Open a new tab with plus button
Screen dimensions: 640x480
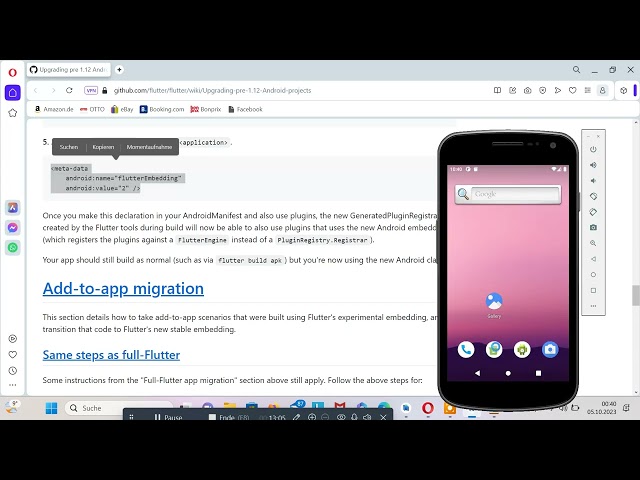coord(119,70)
